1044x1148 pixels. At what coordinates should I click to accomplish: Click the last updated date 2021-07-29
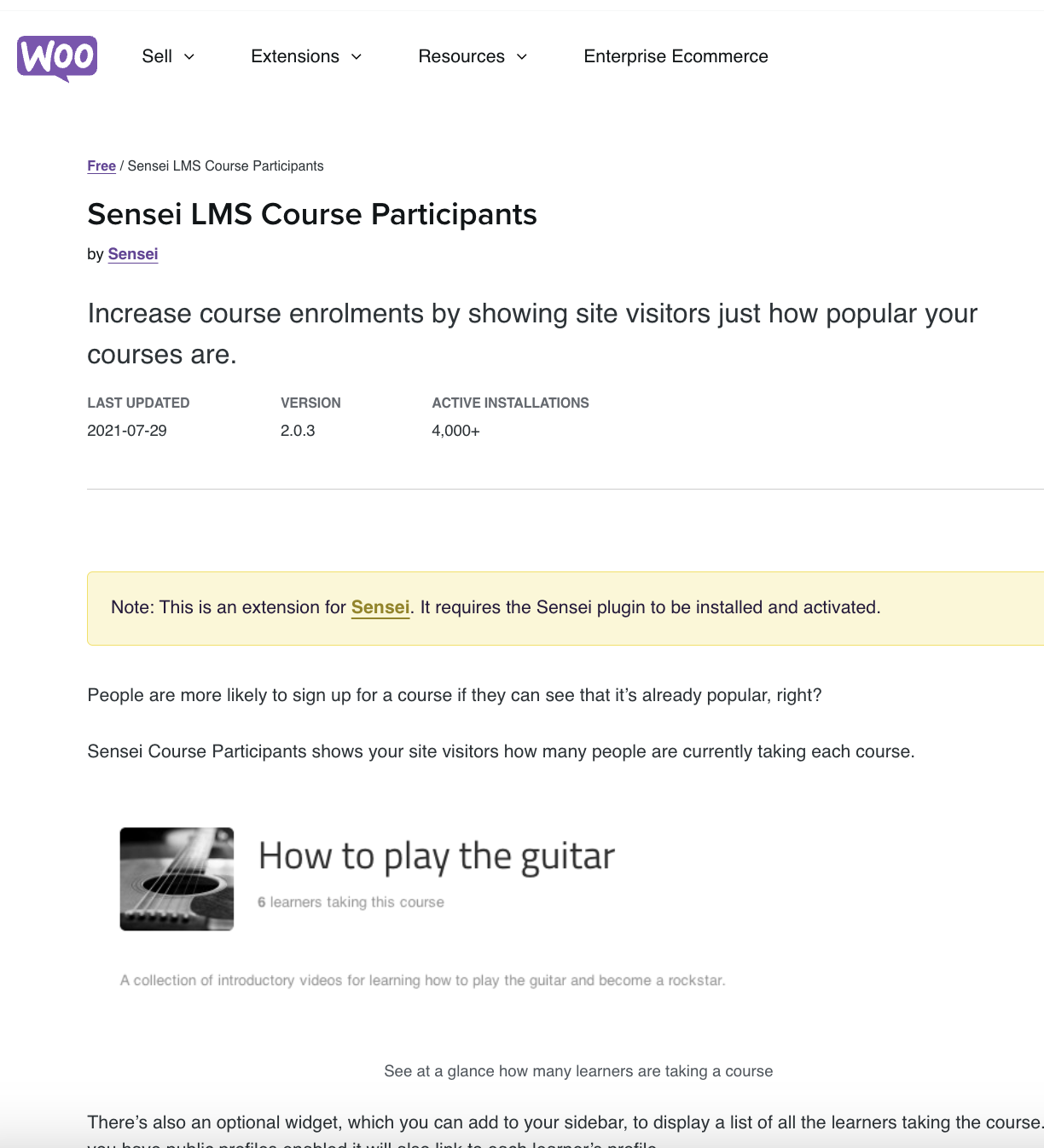pyautogui.click(x=126, y=431)
